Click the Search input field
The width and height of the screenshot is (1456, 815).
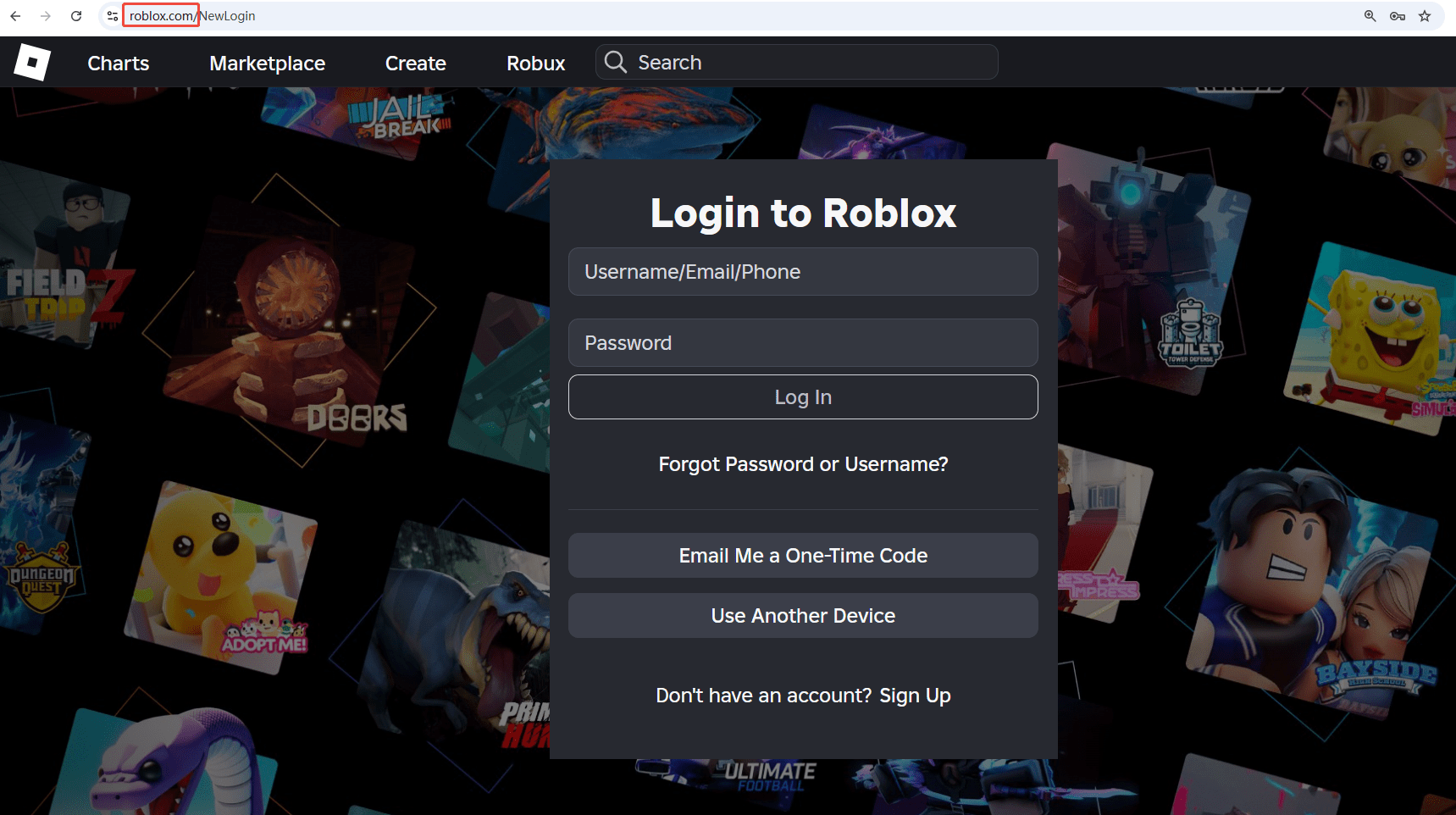(797, 62)
